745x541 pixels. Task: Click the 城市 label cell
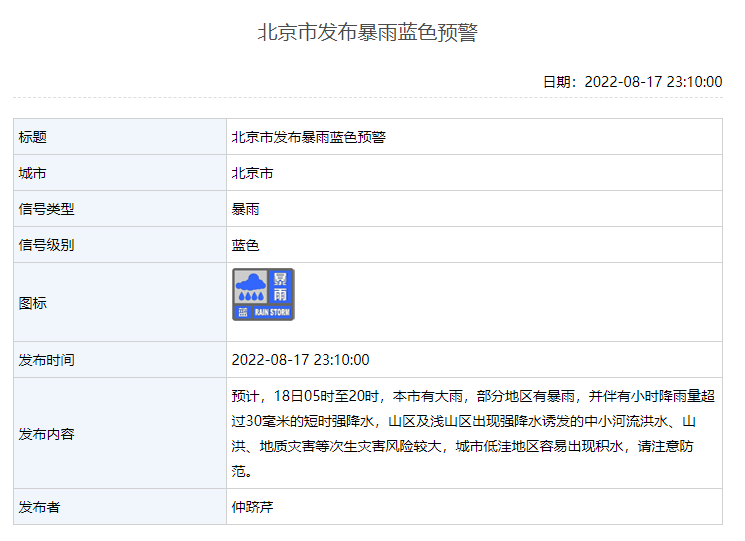point(120,173)
